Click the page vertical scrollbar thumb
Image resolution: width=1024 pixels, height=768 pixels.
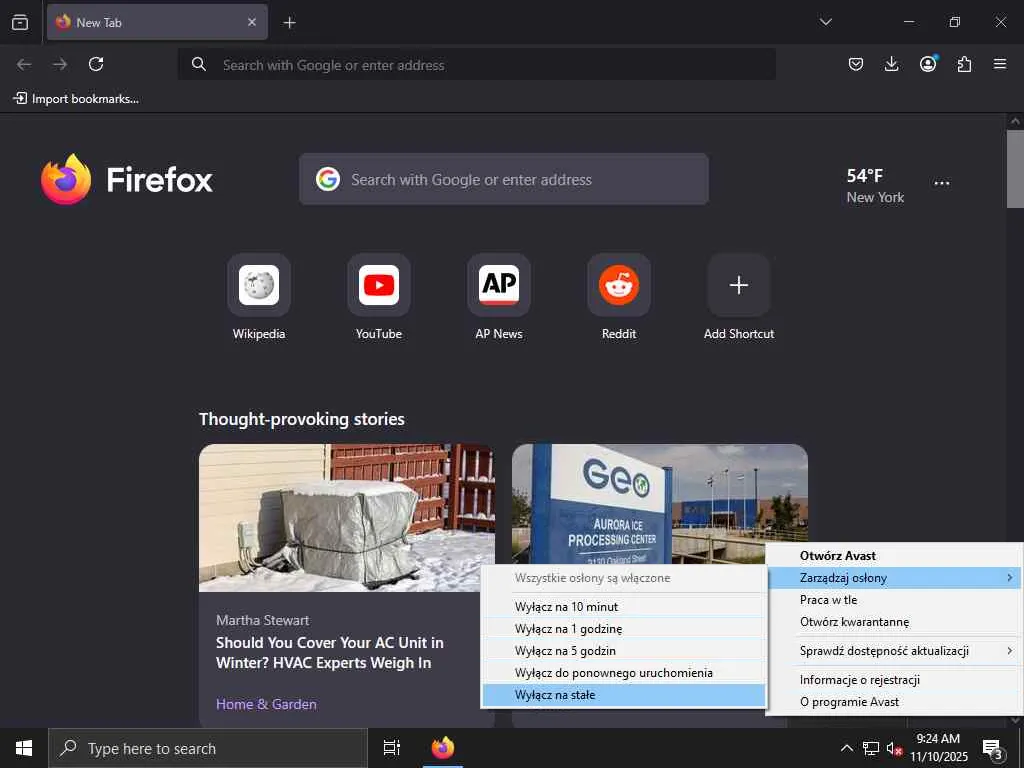click(x=1015, y=168)
